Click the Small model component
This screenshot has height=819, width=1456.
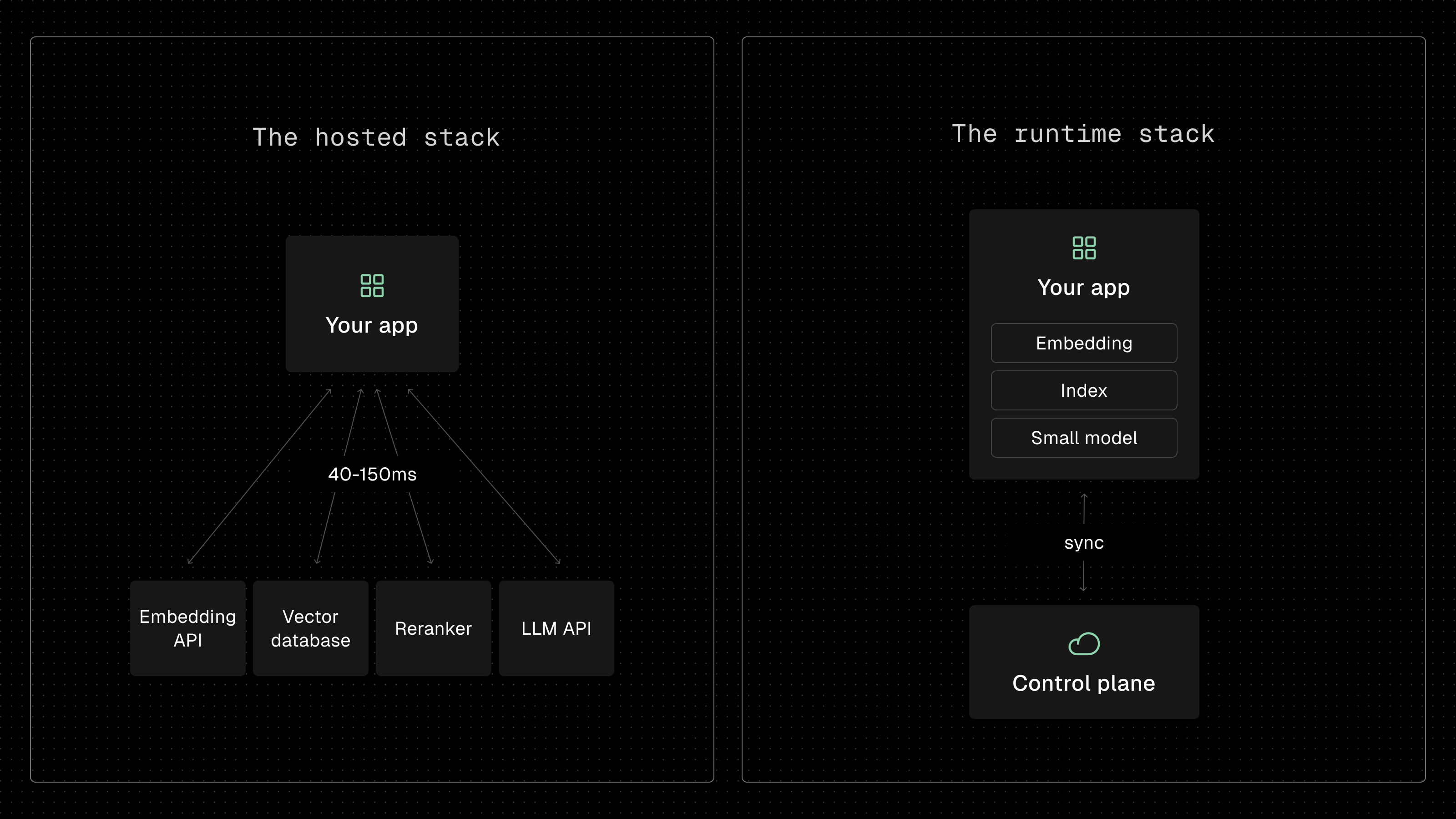click(x=1083, y=438)
